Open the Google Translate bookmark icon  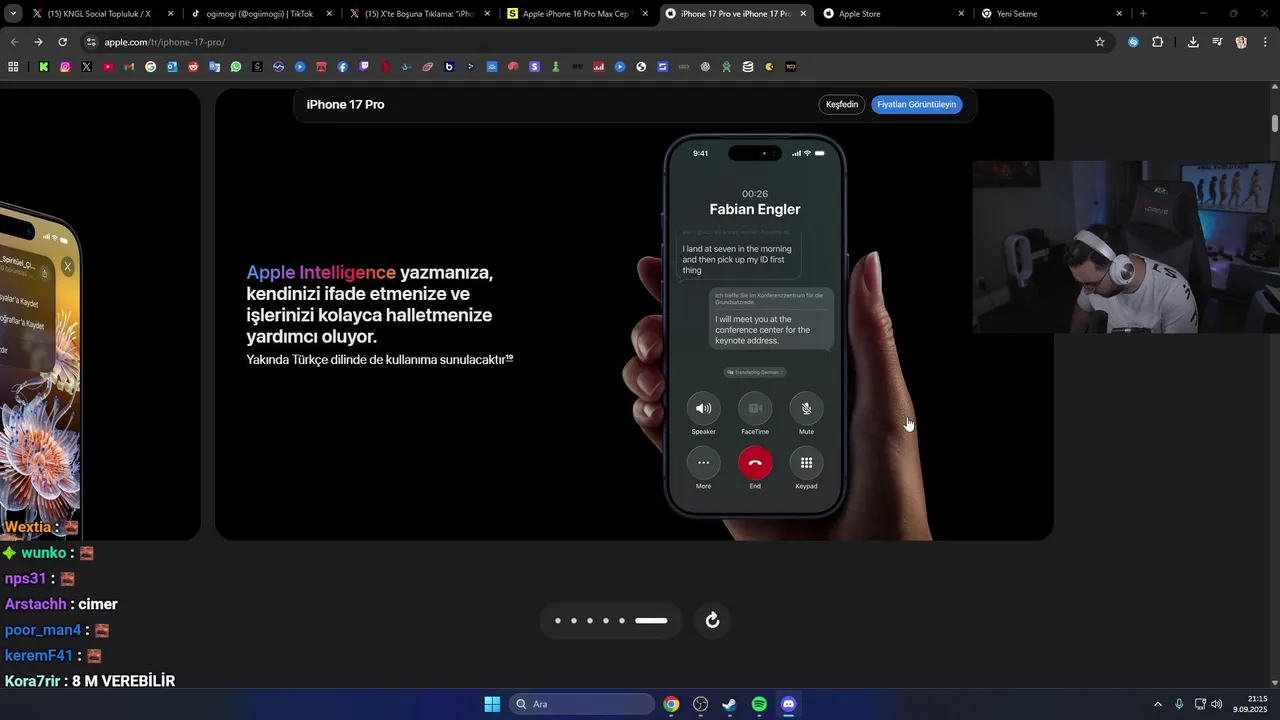click(x=215, y=67)
